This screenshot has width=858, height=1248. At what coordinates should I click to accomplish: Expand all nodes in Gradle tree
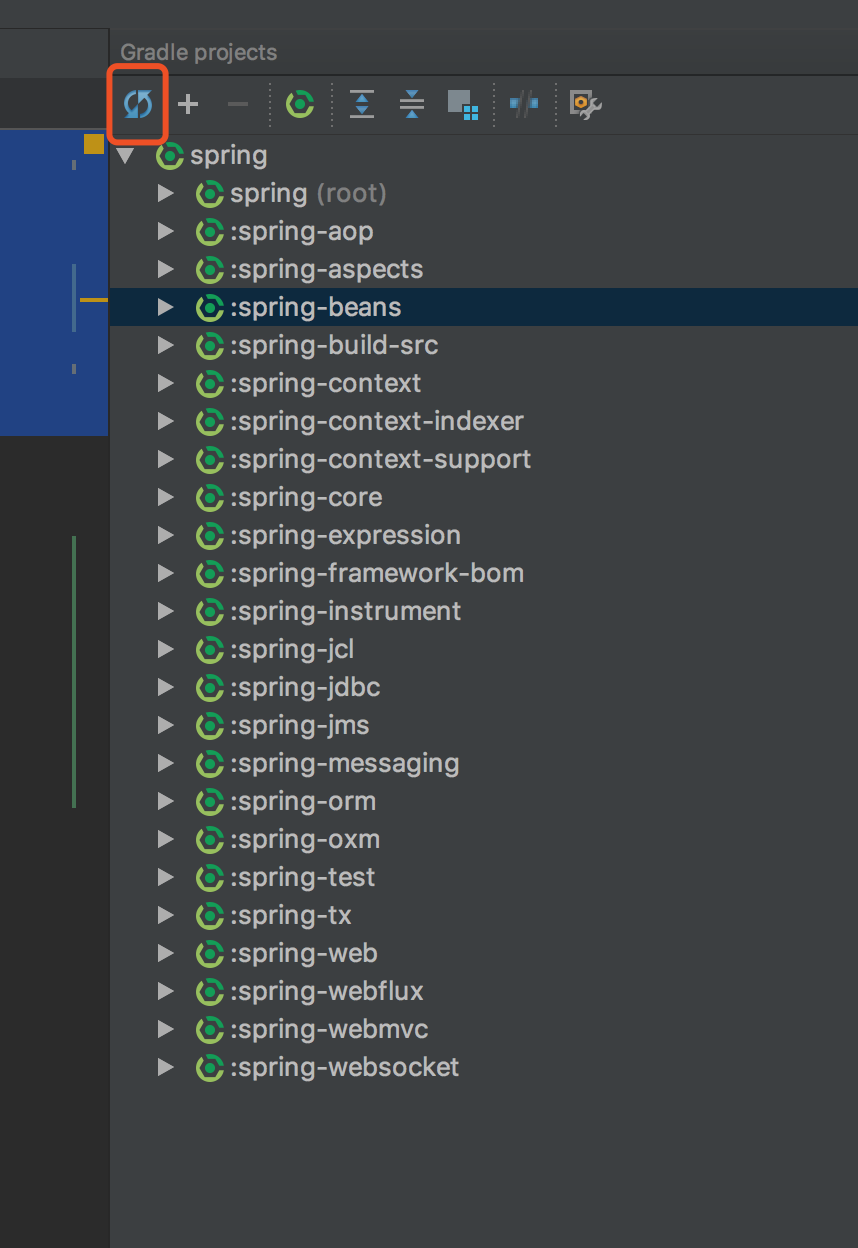[x=362, y=104]
